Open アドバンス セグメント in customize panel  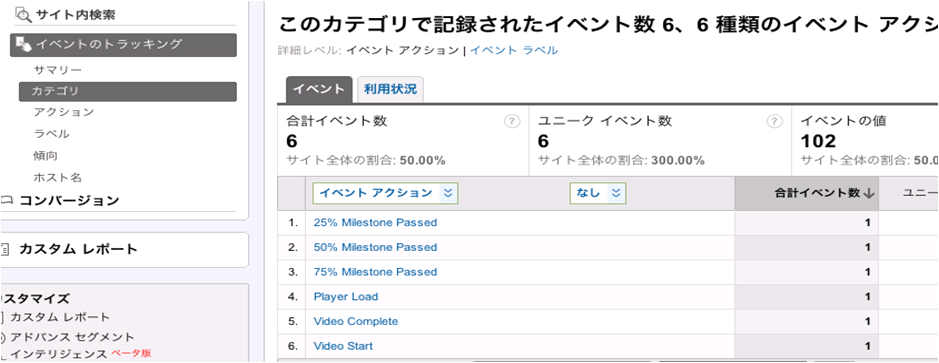pos(72,337)
